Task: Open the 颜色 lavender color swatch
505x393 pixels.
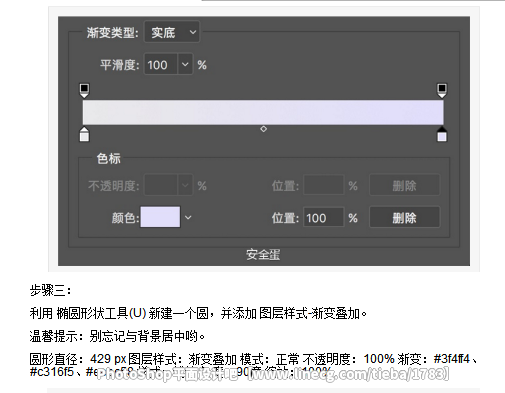Action: click(160, 217)
